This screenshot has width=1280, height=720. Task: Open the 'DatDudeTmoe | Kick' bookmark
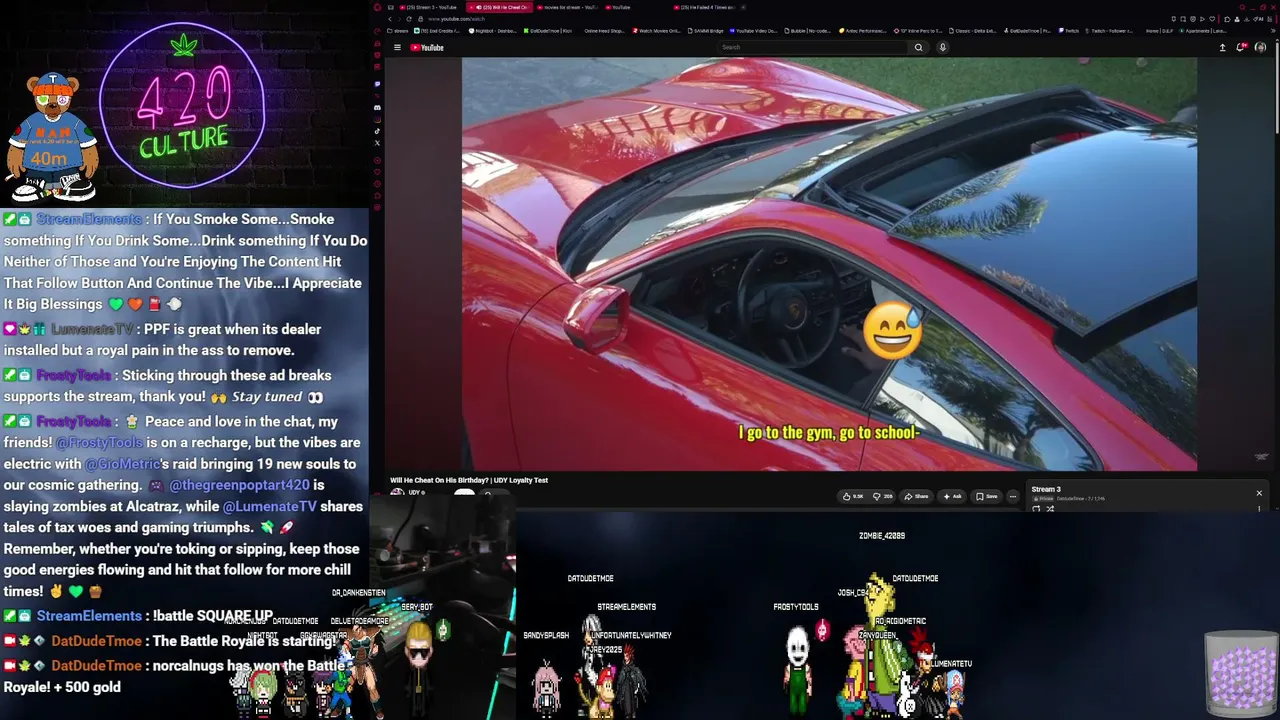548,31
